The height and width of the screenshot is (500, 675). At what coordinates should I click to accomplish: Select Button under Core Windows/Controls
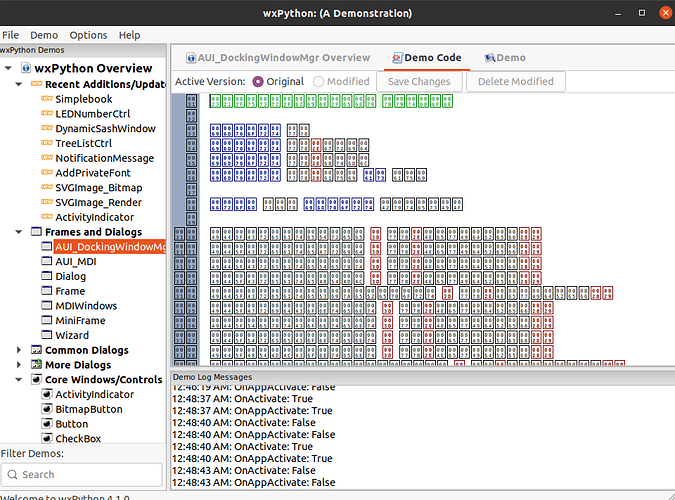pyautogui.click(x=71, y=424)
